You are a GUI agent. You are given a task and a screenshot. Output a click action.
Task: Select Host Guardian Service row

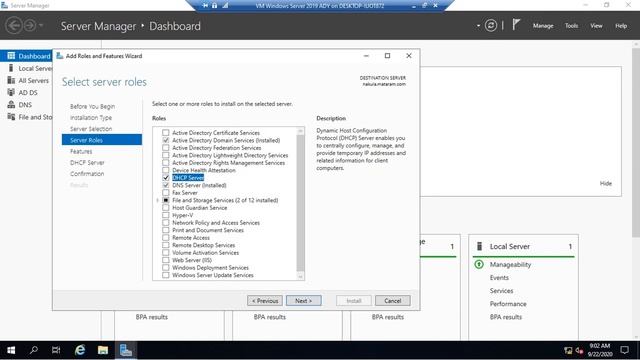(x=200, y=208)
